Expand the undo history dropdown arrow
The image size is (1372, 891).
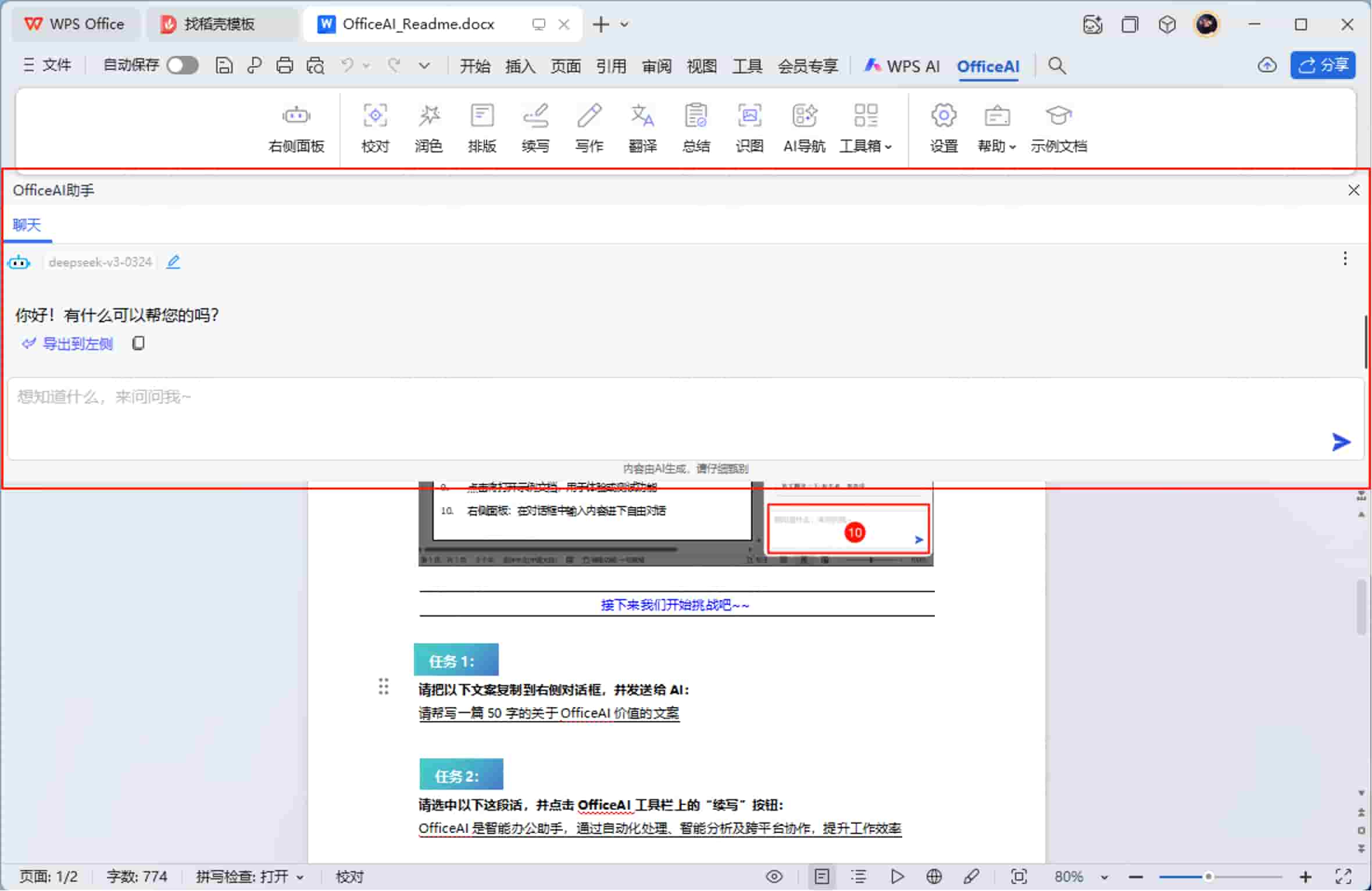(x=366, y=66)
